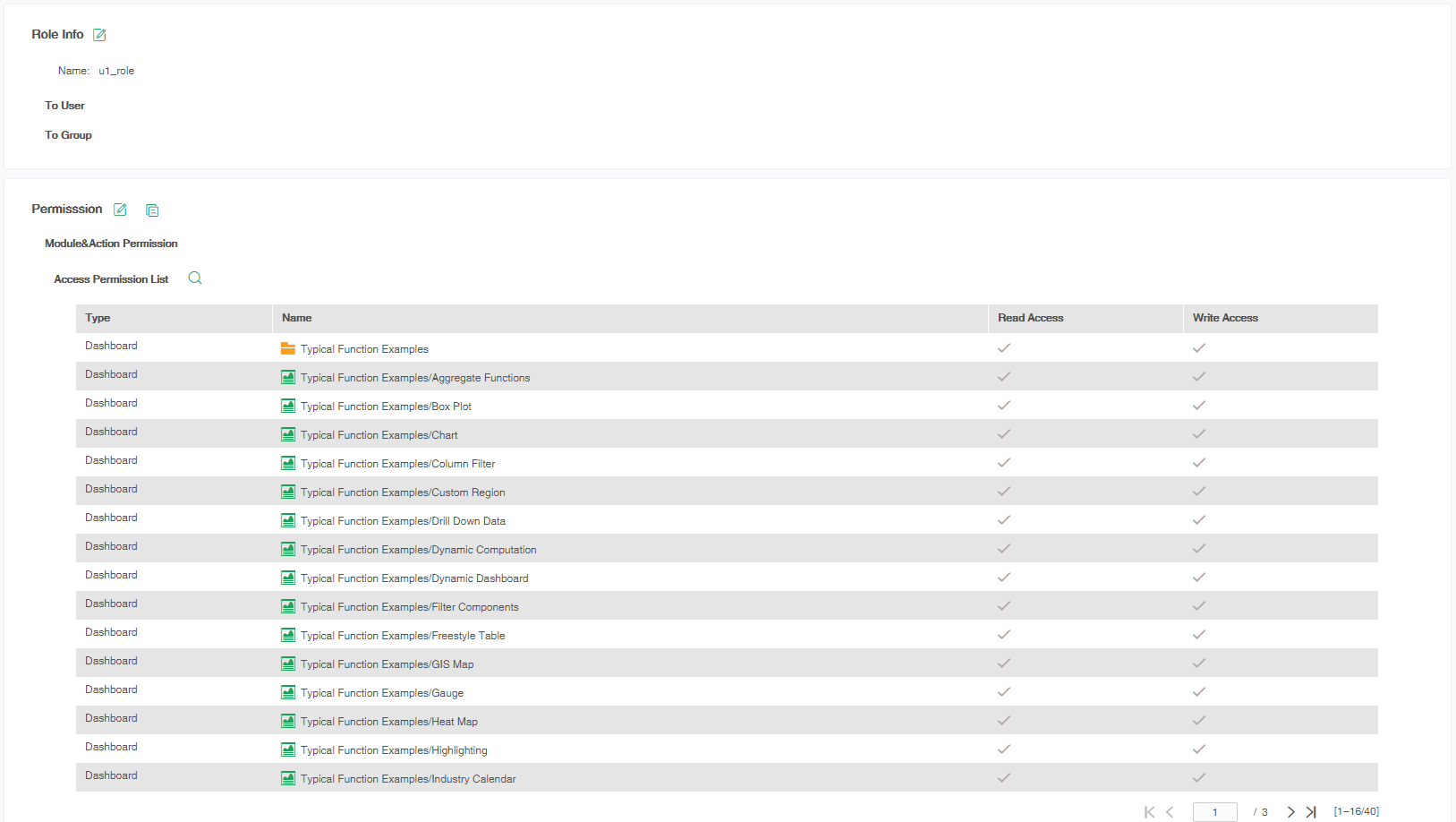This screenshot has height=822, width=1456.
Task: Click 'Typical Function Examples/Gauge' name
Action: tap(382, 693)
